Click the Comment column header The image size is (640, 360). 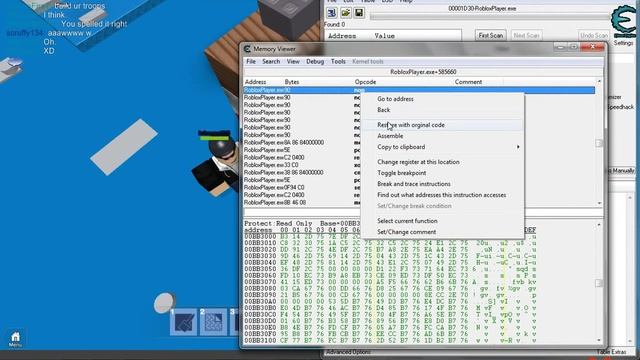(x=468, y=82)
